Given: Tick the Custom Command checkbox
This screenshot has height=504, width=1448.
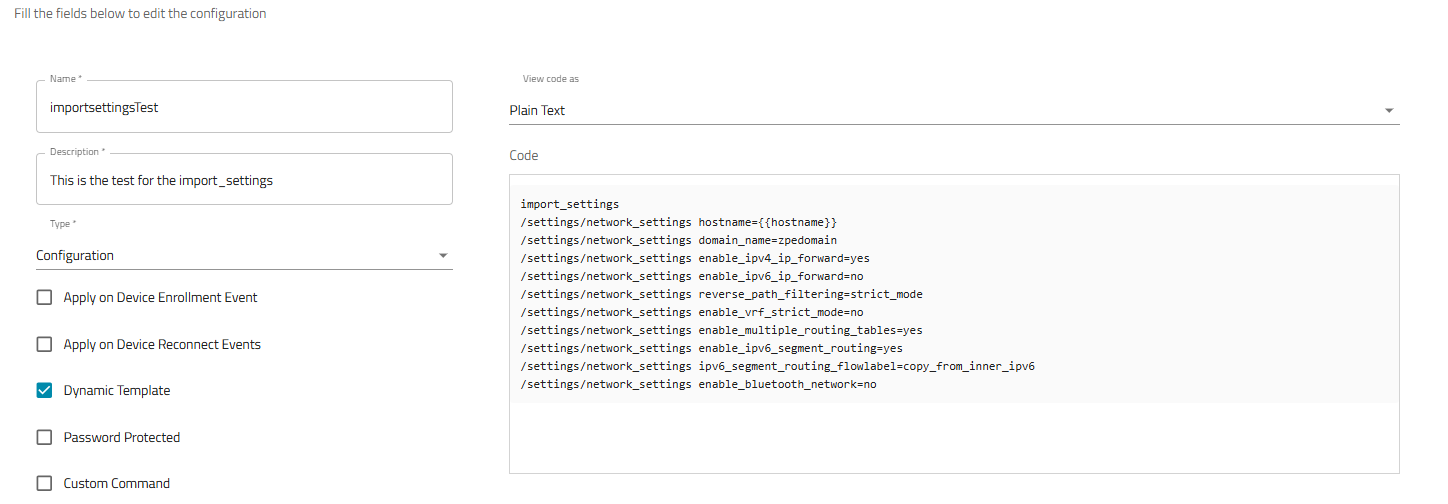Looking at the screenshot, I should pos(44,484).
